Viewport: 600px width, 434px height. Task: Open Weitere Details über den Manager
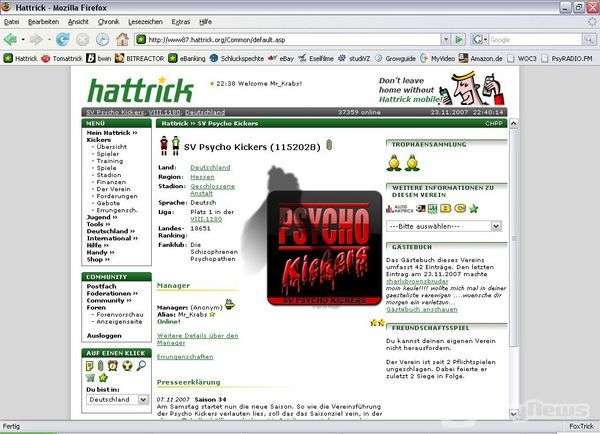click(x=197, y=339)
